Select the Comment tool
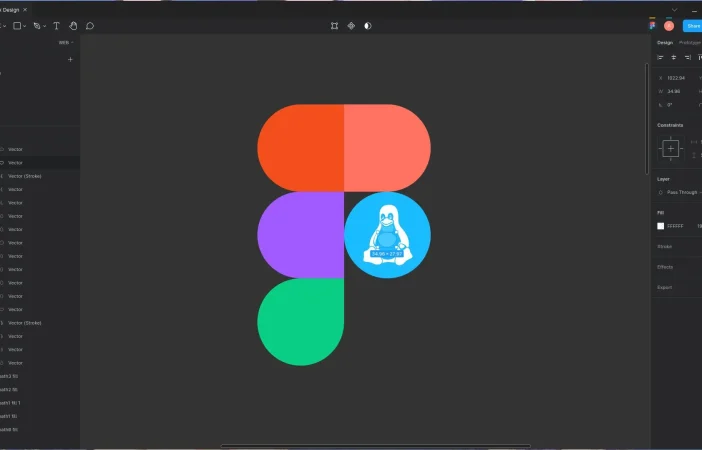Viewport: 702px width, 450px height. pos(90,26)
